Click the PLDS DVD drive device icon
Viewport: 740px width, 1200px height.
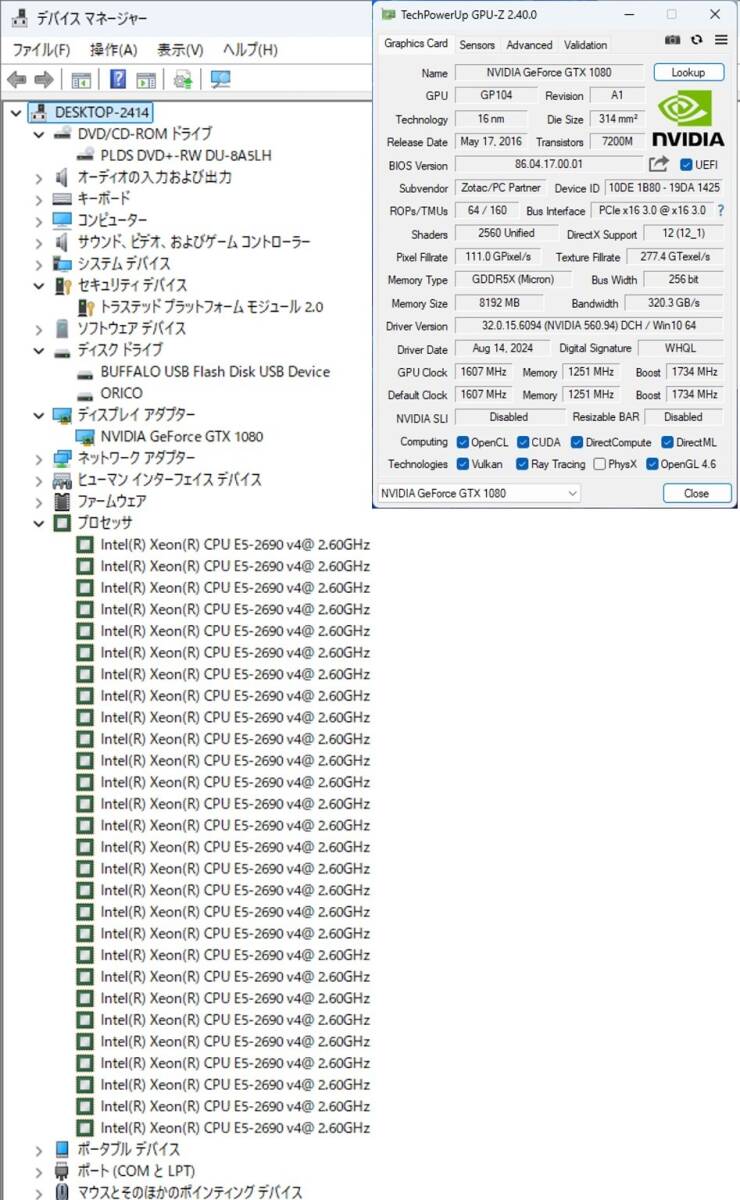point(87,155)
